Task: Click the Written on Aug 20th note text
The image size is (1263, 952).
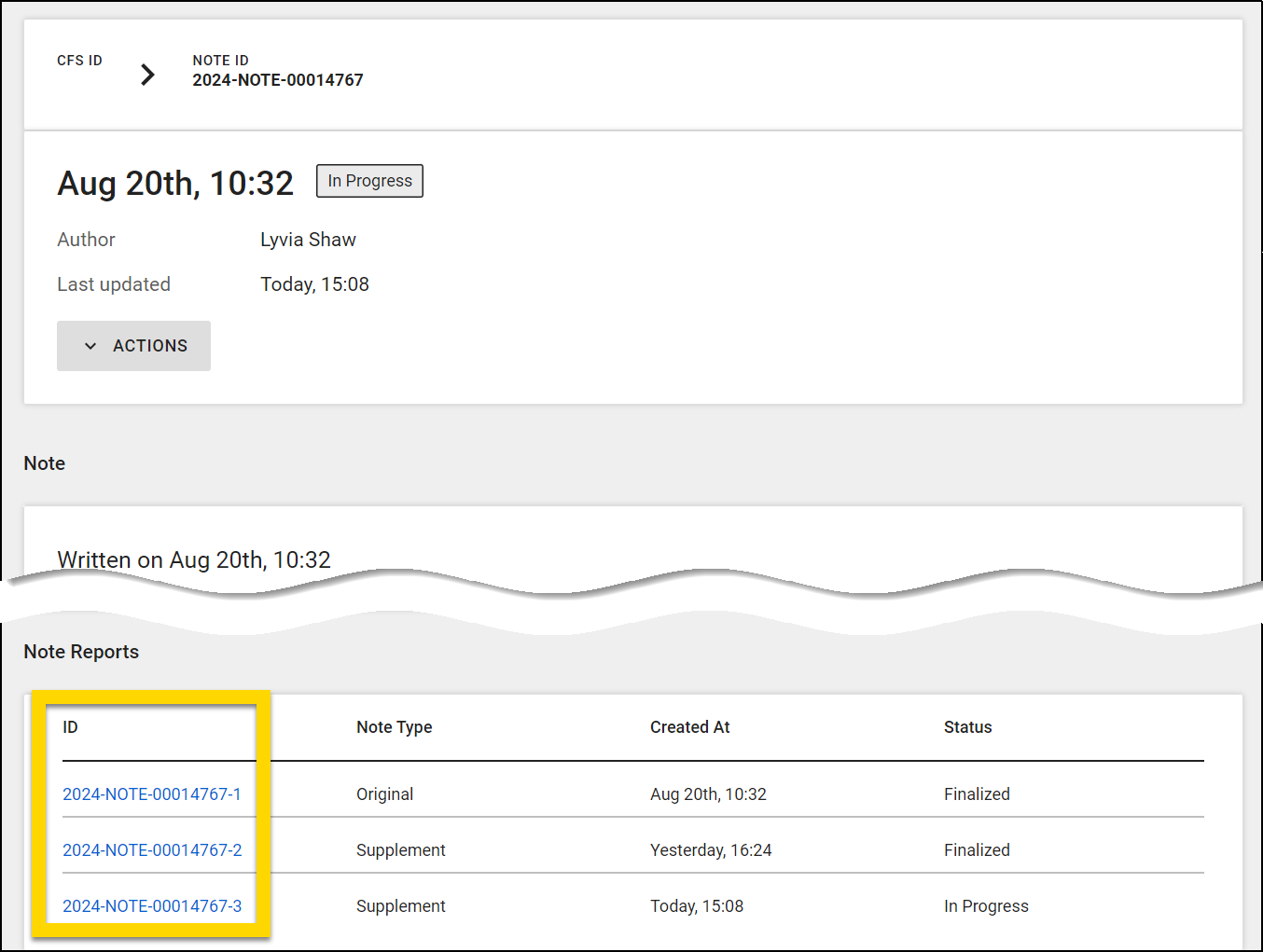Action: [x=194, y=559]
